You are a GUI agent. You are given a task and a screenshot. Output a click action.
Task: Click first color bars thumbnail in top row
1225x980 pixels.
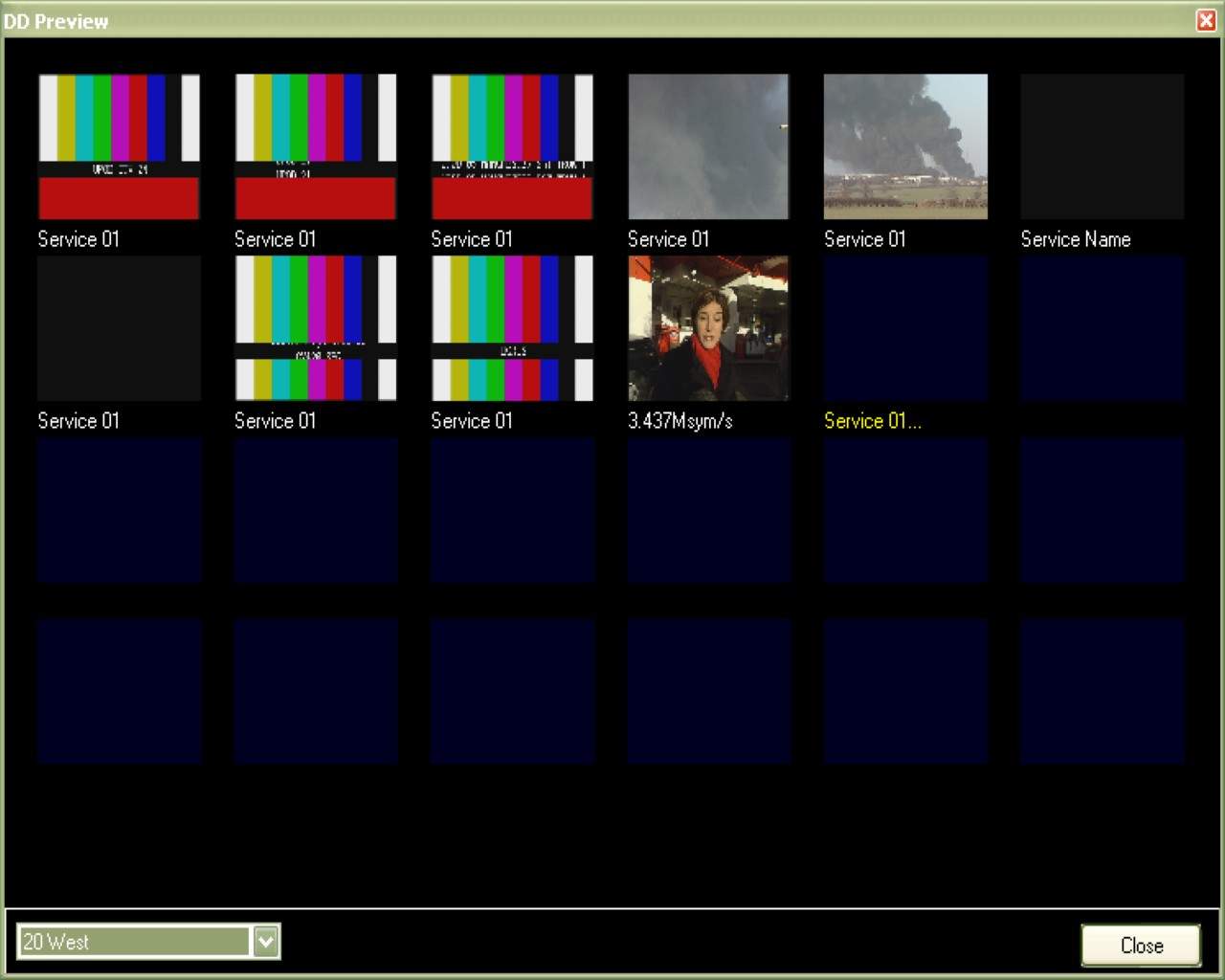(x=119, y=146)
